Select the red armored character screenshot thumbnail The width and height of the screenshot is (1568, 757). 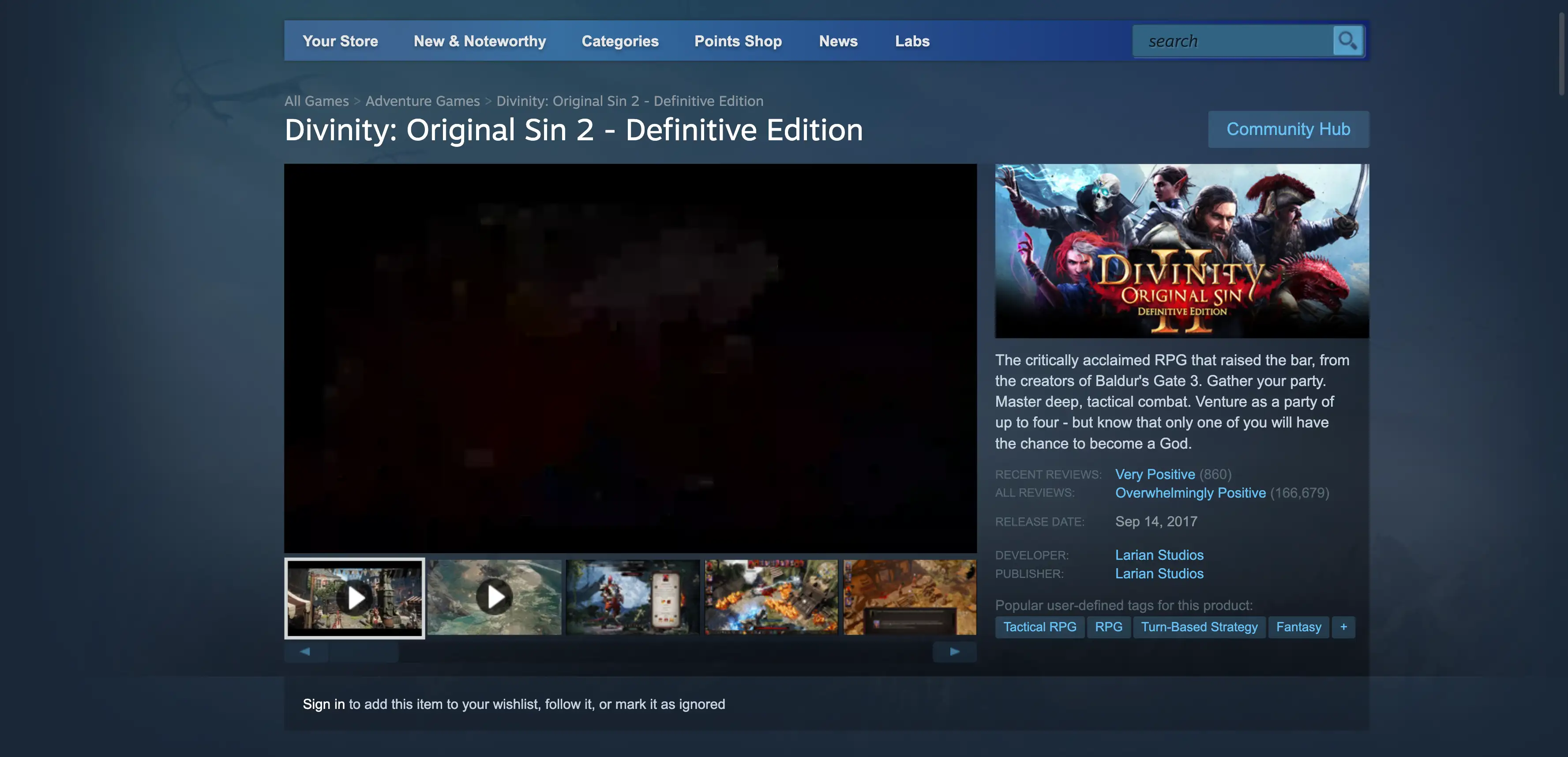[632, 598]
